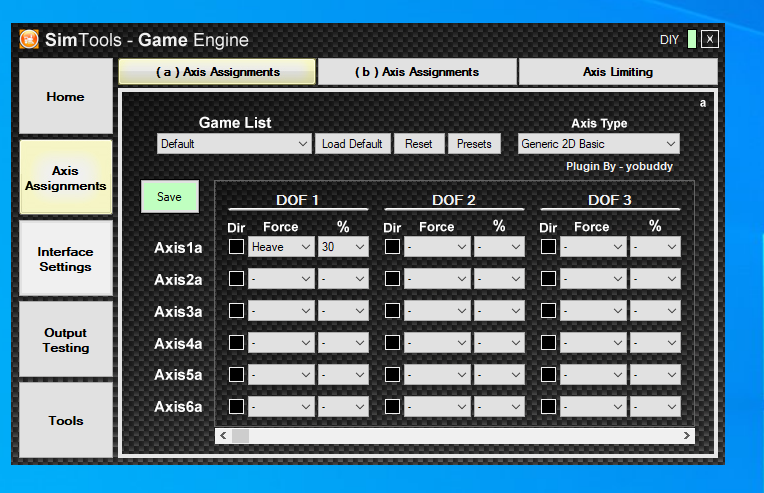The height and width of the screenshot is (493, 764).
Task: Toggle Axis5a DOF 1 Dir checkbox
Action: pyautogui.click(x=236, y=374)
